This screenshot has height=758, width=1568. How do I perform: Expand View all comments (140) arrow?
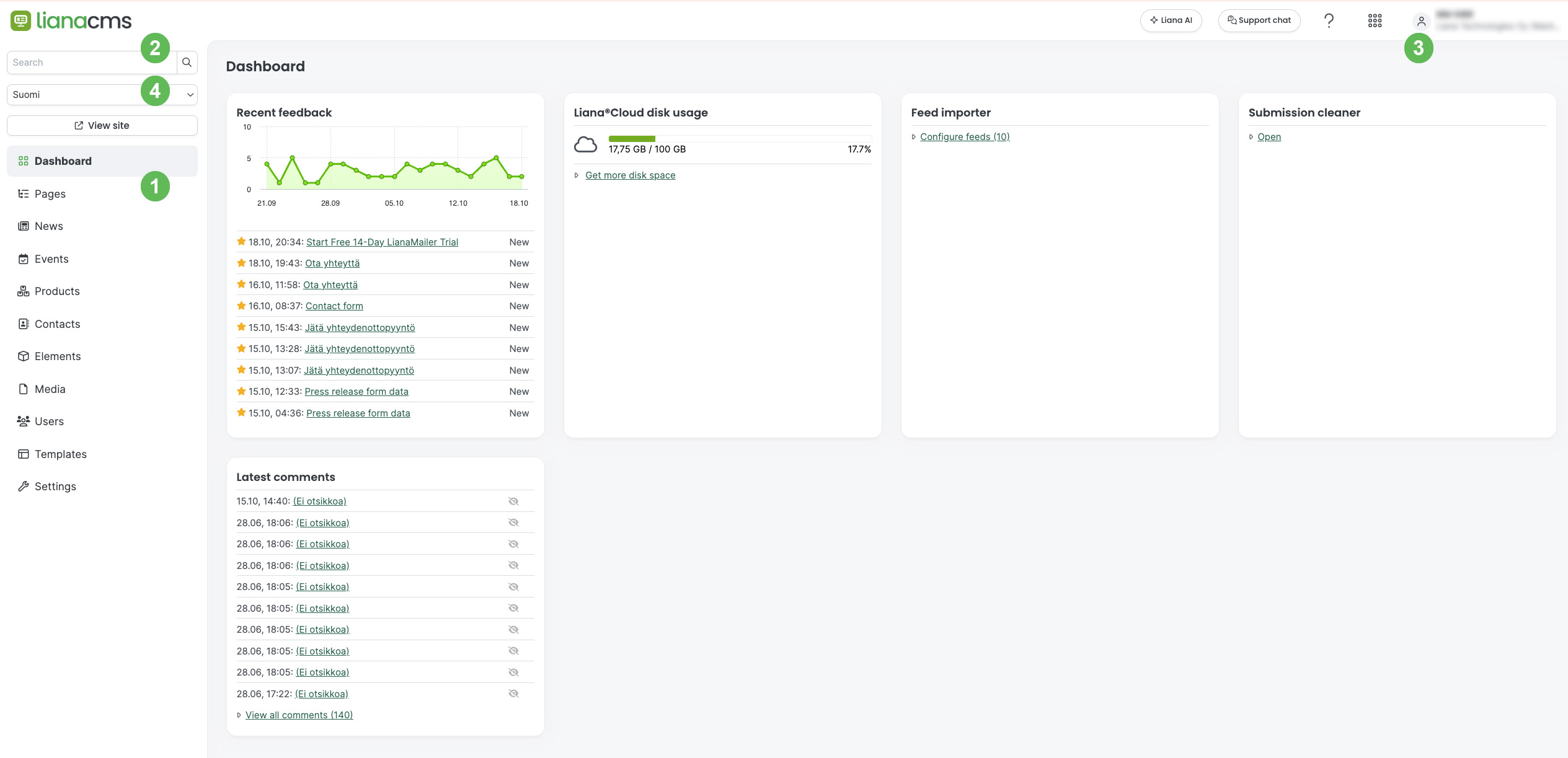pos(239,715)
